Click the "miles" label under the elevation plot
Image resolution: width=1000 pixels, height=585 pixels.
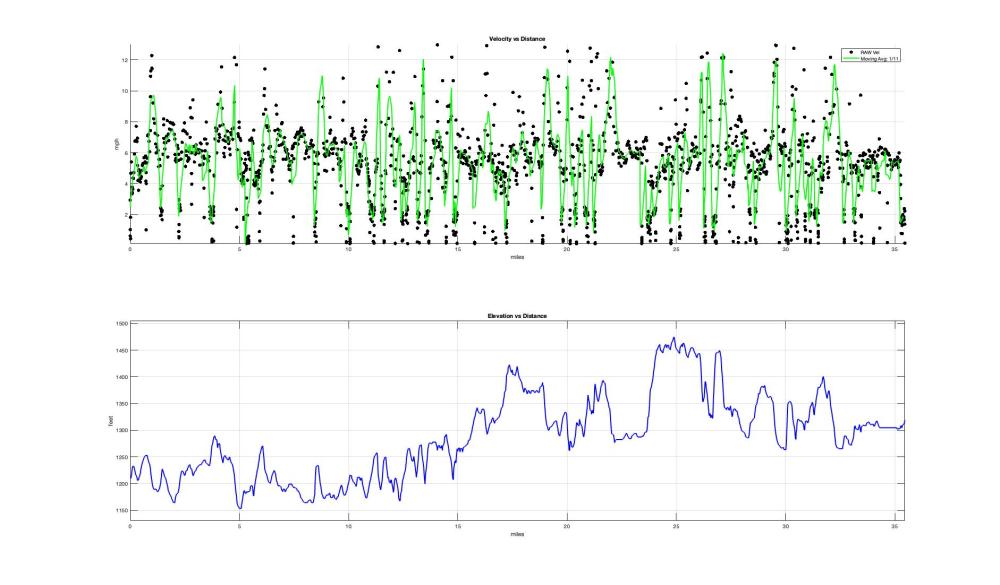517,534
